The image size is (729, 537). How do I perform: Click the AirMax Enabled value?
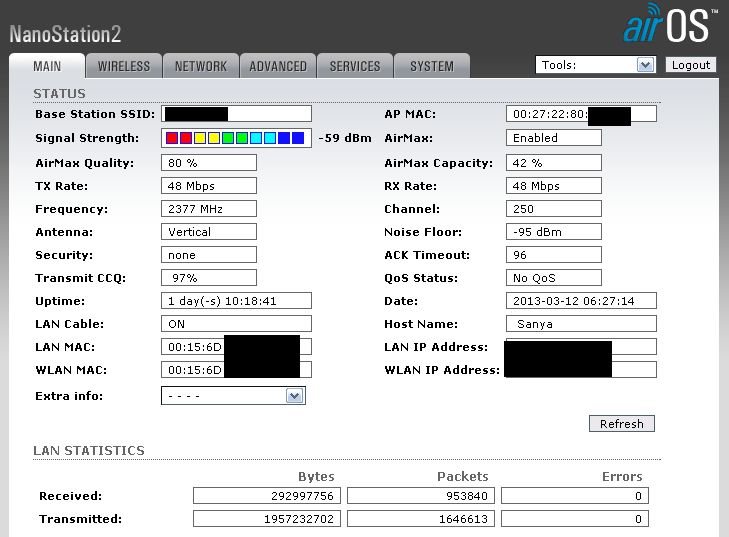[x=554, y=138]
